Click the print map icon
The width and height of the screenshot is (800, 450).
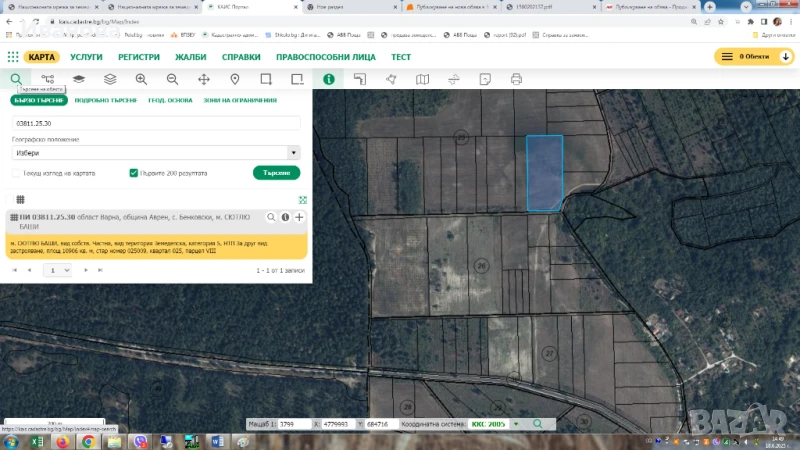[x=516, y=79]
